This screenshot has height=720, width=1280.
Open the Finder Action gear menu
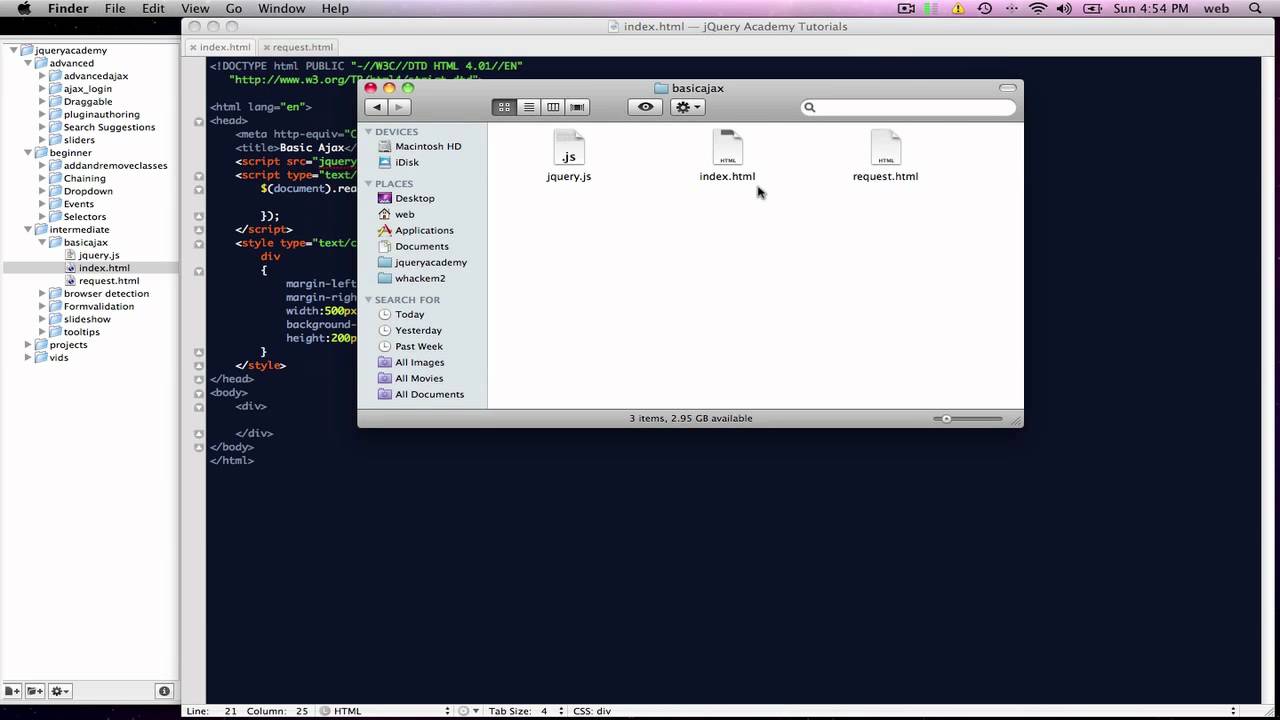[x=688, y=107]
